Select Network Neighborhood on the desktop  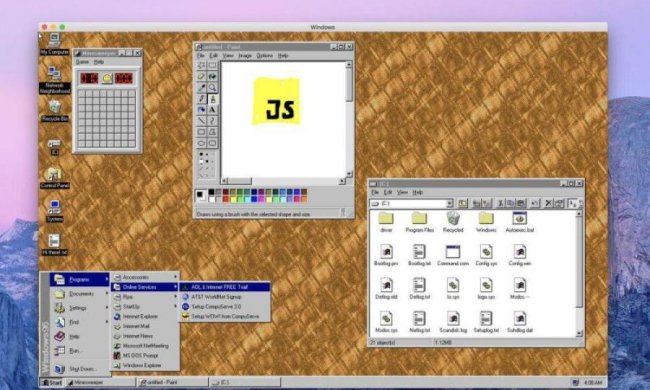click(x=55, y=80)
